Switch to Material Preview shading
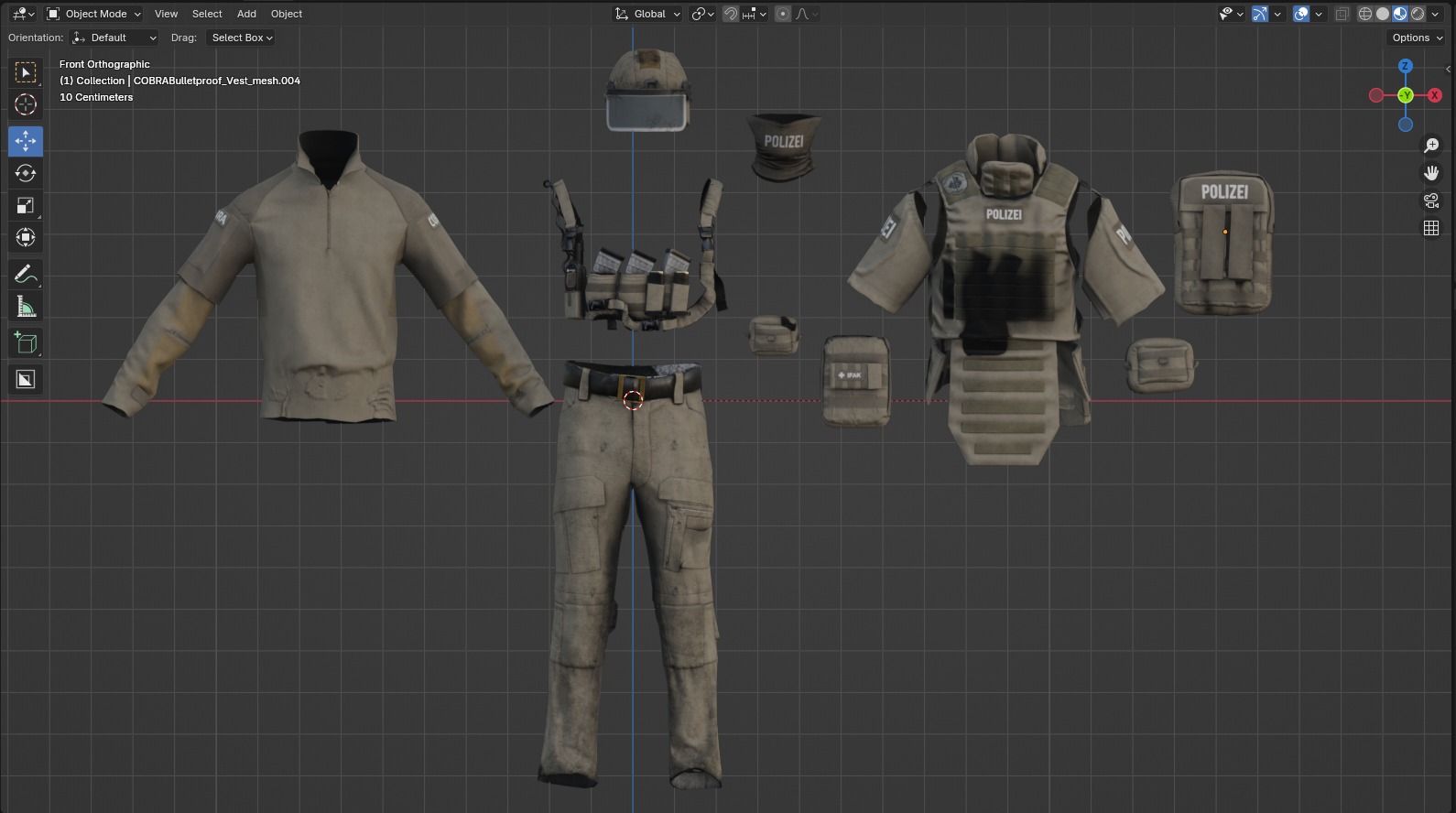1456x813 pixels. pyautogui.click(x=1400, y=14)
